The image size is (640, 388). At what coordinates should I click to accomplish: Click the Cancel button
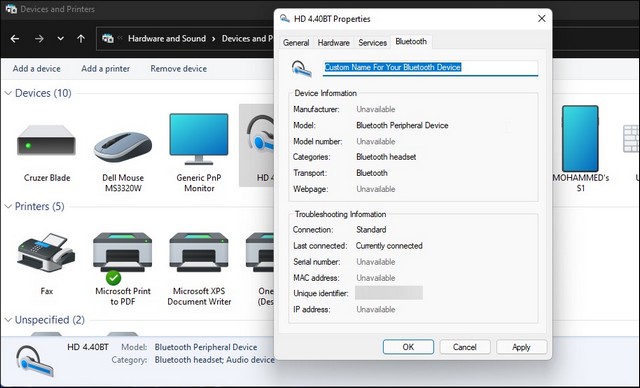point(464,347)
